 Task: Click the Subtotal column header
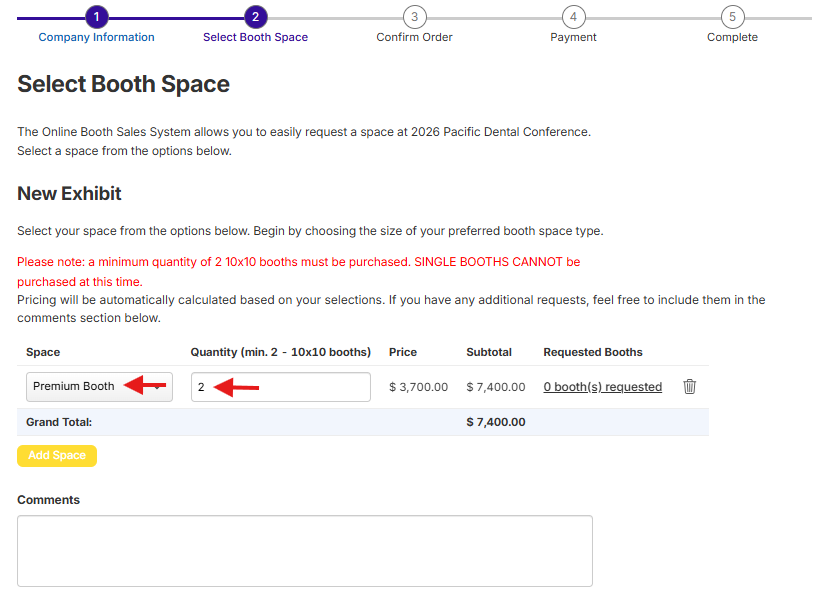[x=489, y=352]
